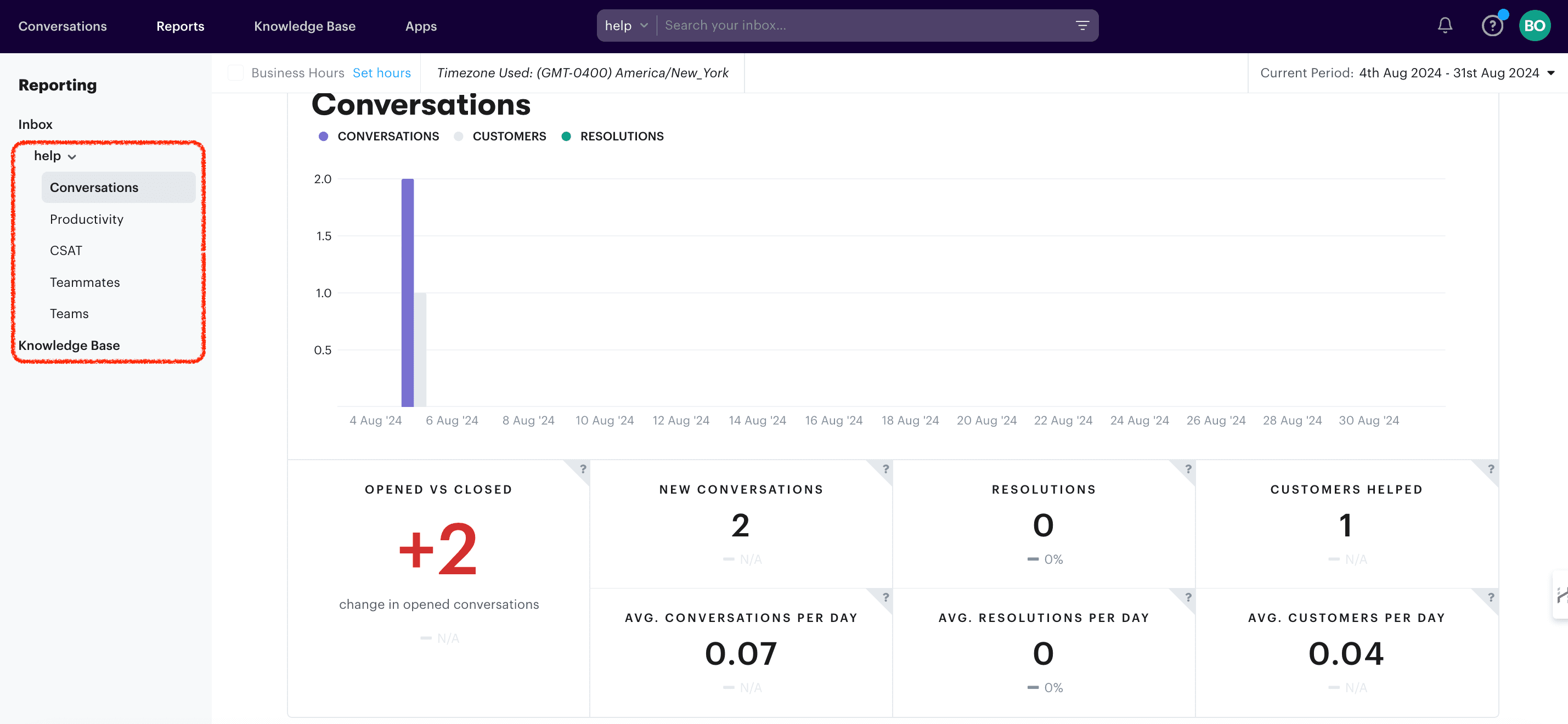Screen dimensions: 1568x724
Task: Open the Apps menu in the top bar
Action: [x=421, y=26]
